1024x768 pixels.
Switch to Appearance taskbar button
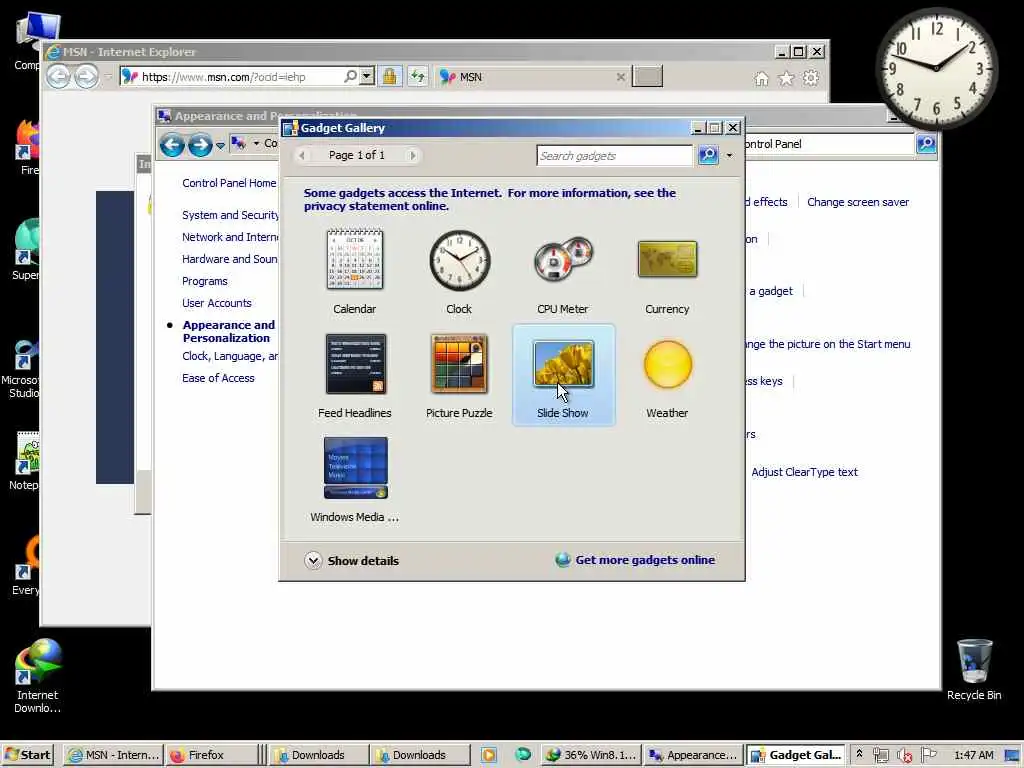pyautogui.click(x=694, y=755)
